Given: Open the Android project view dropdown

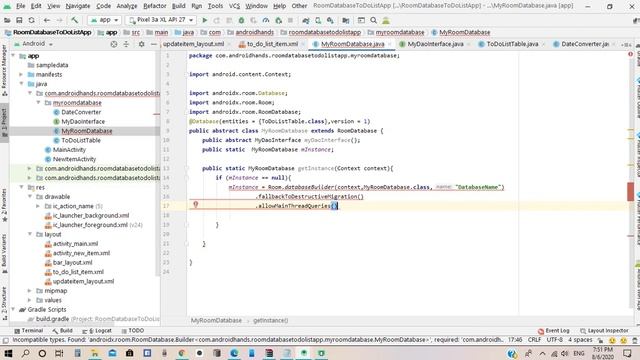Looking at the screenshot, I should (33, 44).
